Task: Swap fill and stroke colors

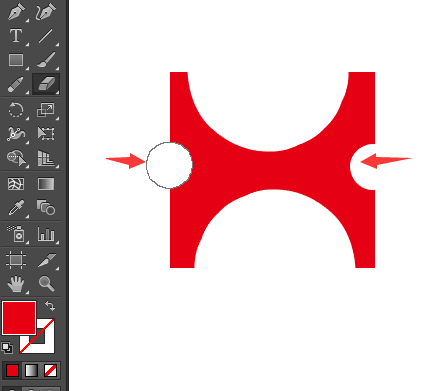Action: click(x=50, y=305)
